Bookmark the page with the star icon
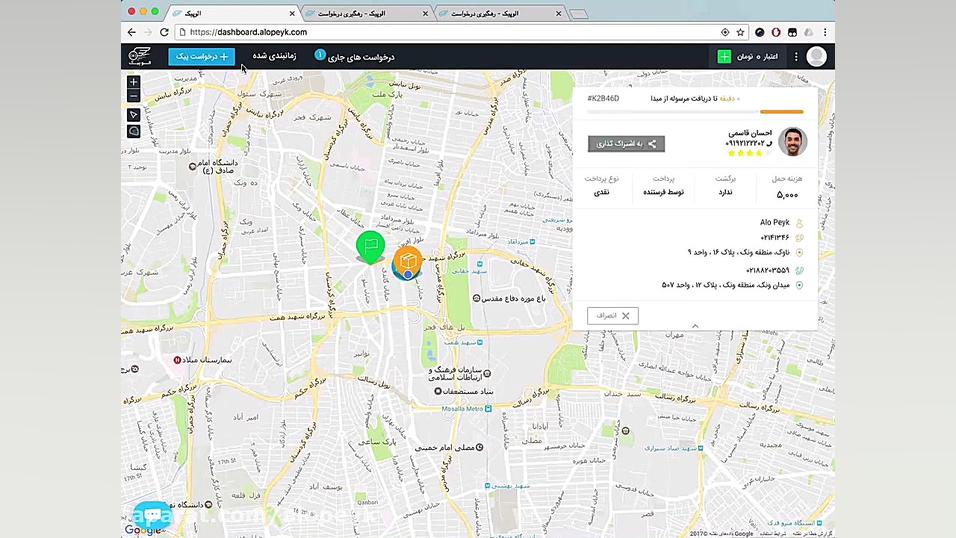956x538 pixels. pyautogui.click(x=740, y=32)
